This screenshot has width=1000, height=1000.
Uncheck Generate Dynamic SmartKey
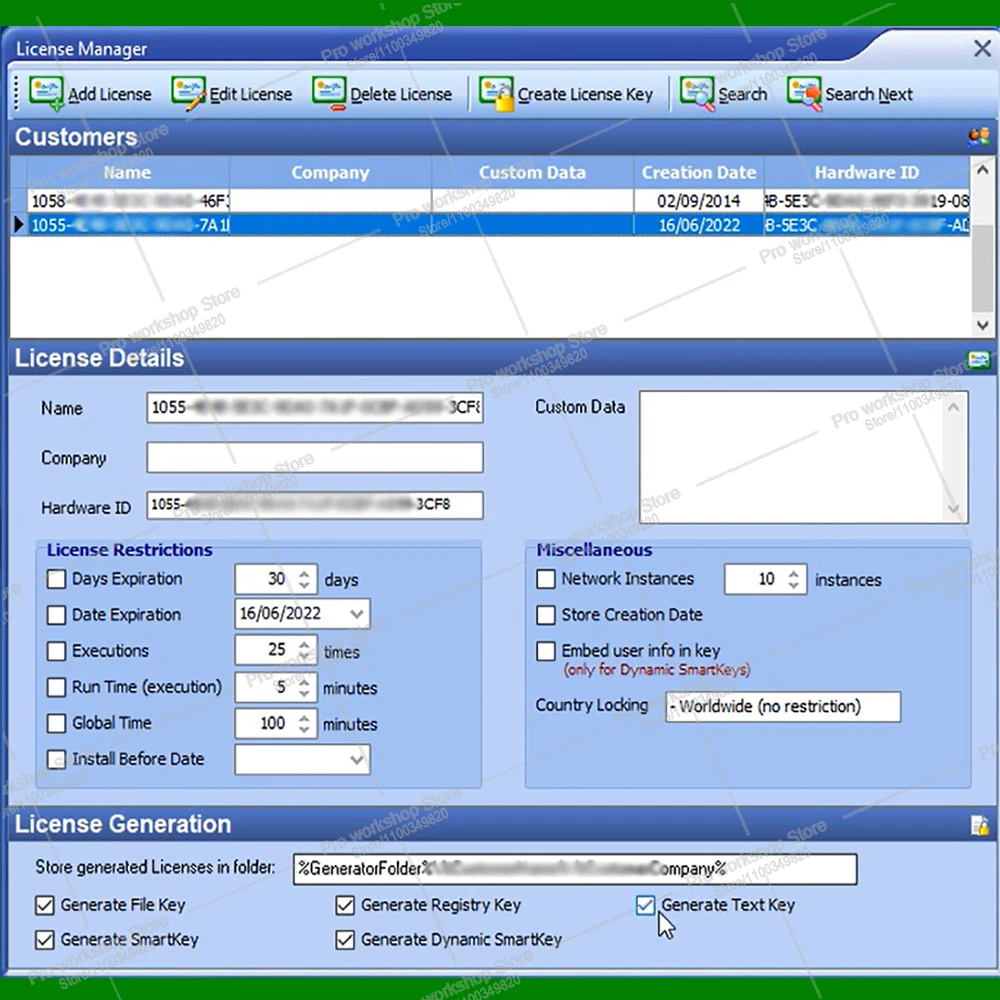coord(345,939)
